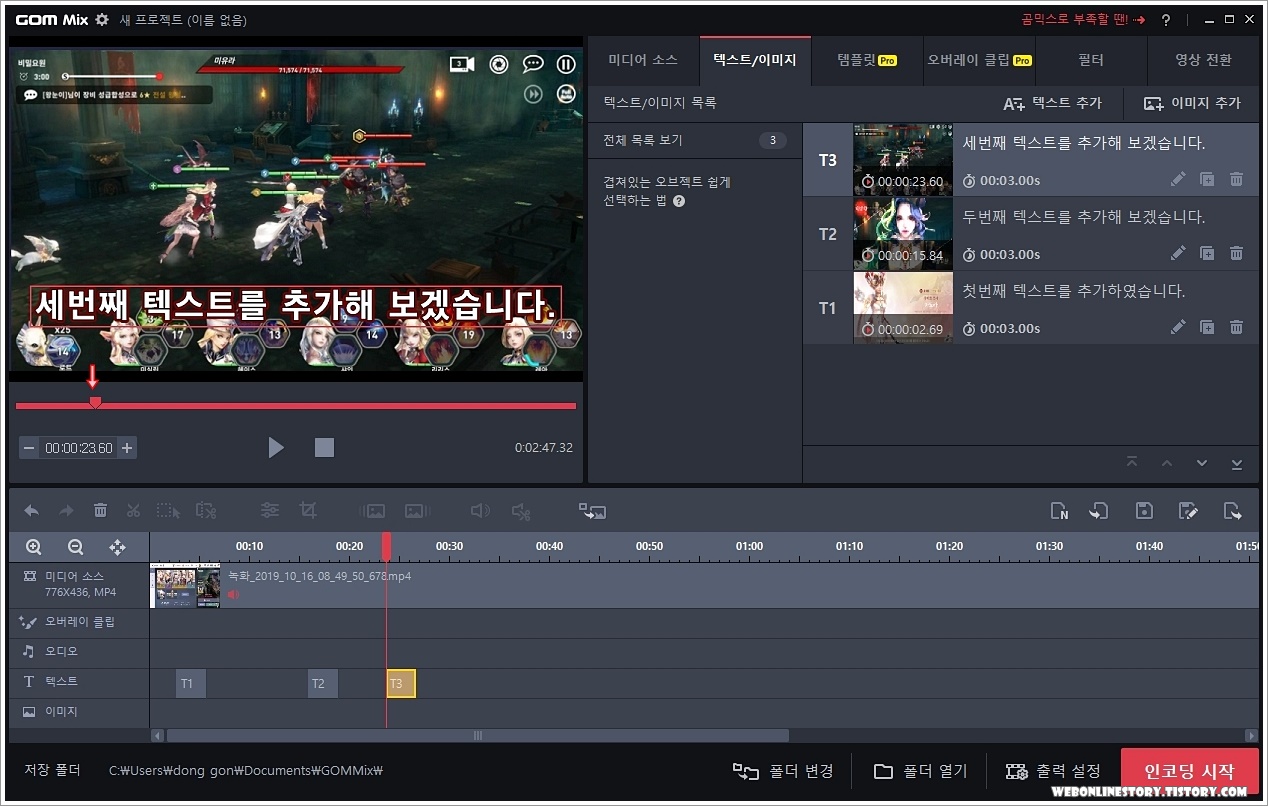The height and width of the screenshot is (806, 1268).
Task: Click the timeline horizontal scrollbar
Action: [x=477, y=736]
